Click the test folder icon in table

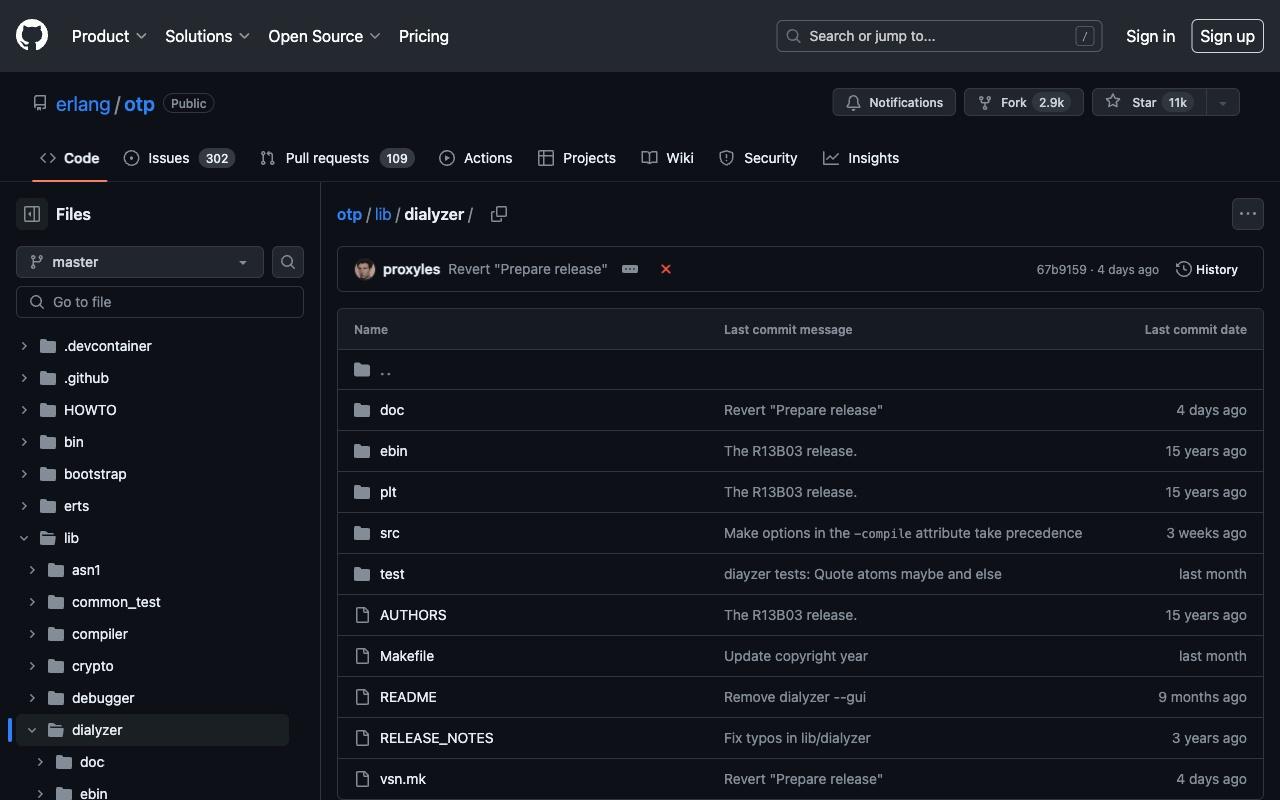click(362, 574)
